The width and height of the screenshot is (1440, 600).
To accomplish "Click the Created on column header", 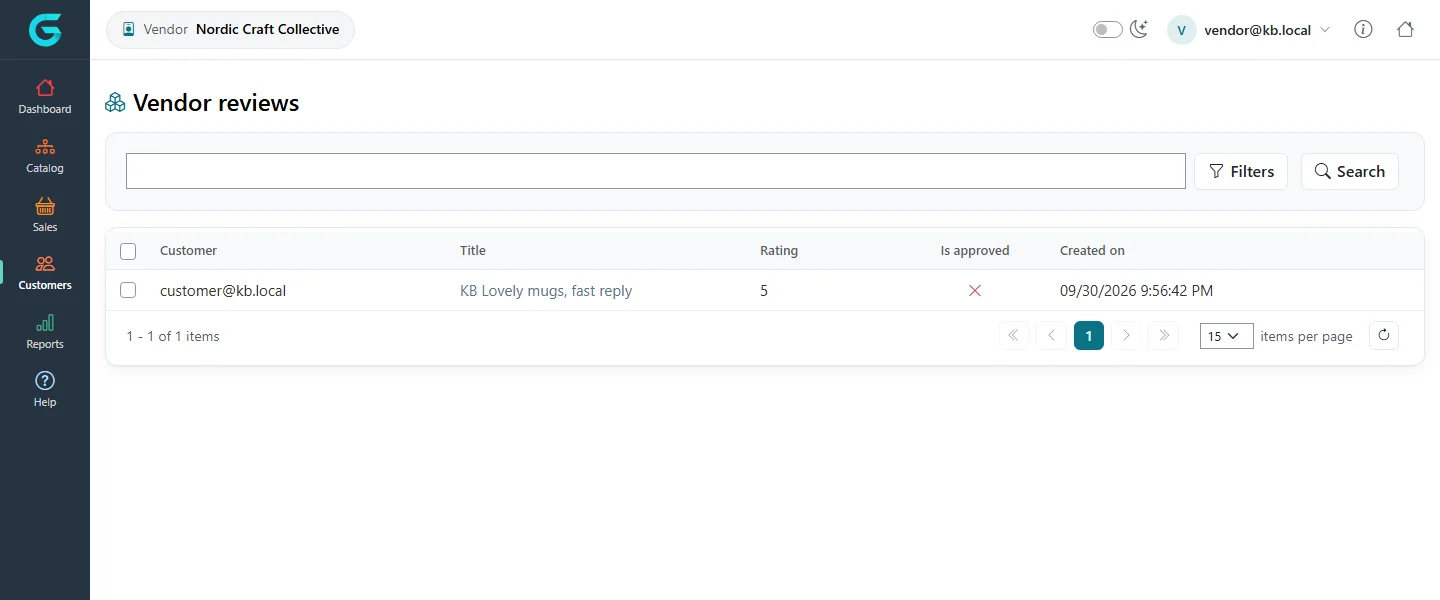I will 1092,250.
